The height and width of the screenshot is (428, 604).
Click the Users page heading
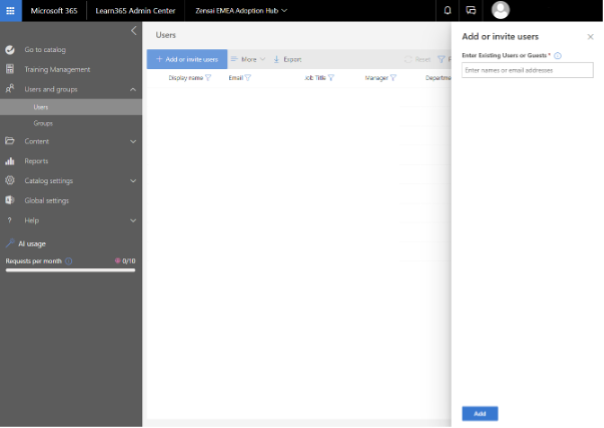pos(166,35)
